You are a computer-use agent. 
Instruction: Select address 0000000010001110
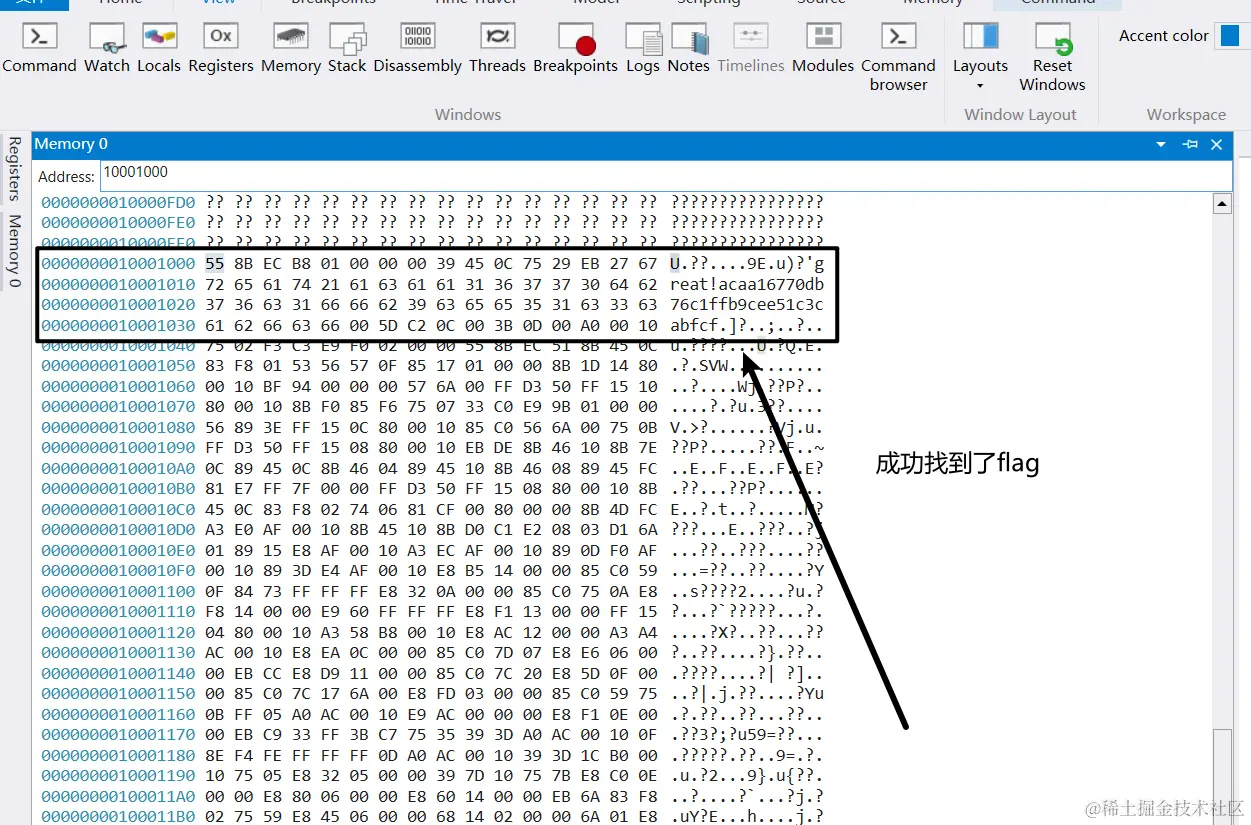tap(118, 612)
